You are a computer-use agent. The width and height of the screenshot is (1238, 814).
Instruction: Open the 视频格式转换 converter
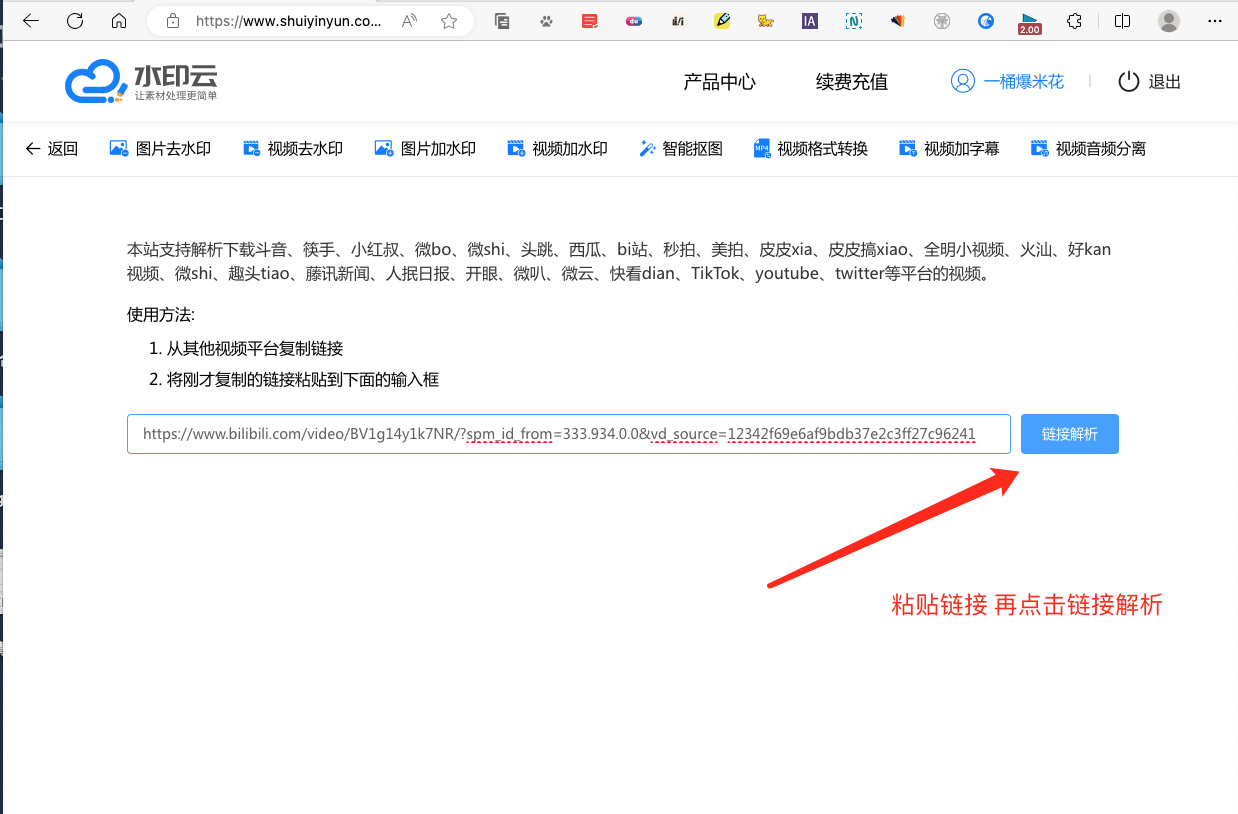pos(810,149)
